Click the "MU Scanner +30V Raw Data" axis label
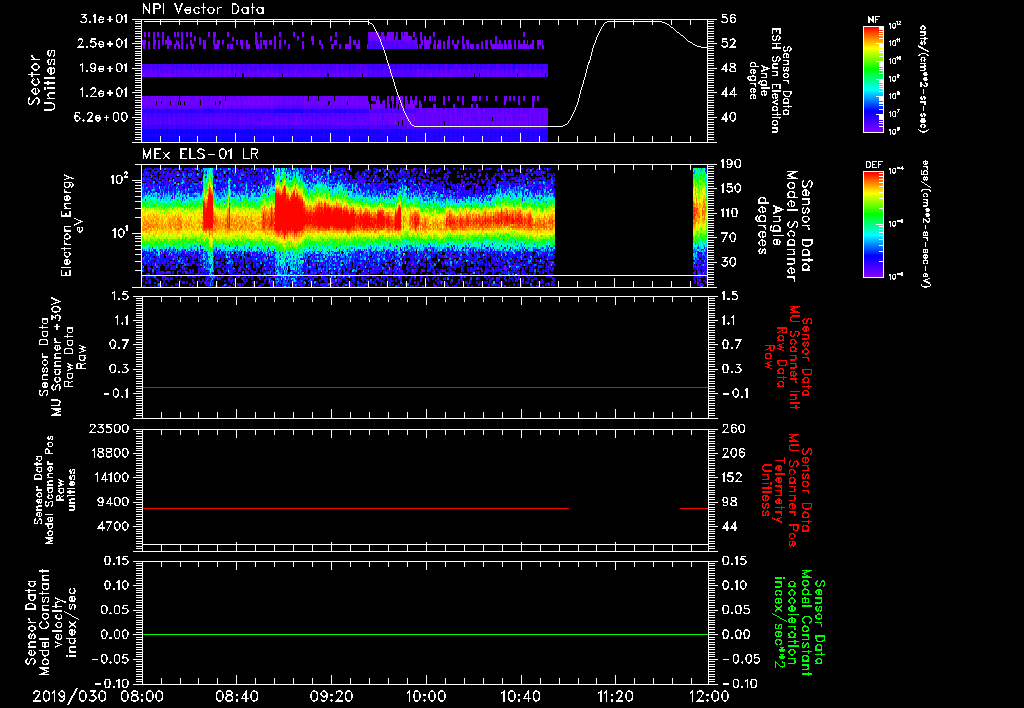This screenshot has width=1024, height=708. point(63,359)
